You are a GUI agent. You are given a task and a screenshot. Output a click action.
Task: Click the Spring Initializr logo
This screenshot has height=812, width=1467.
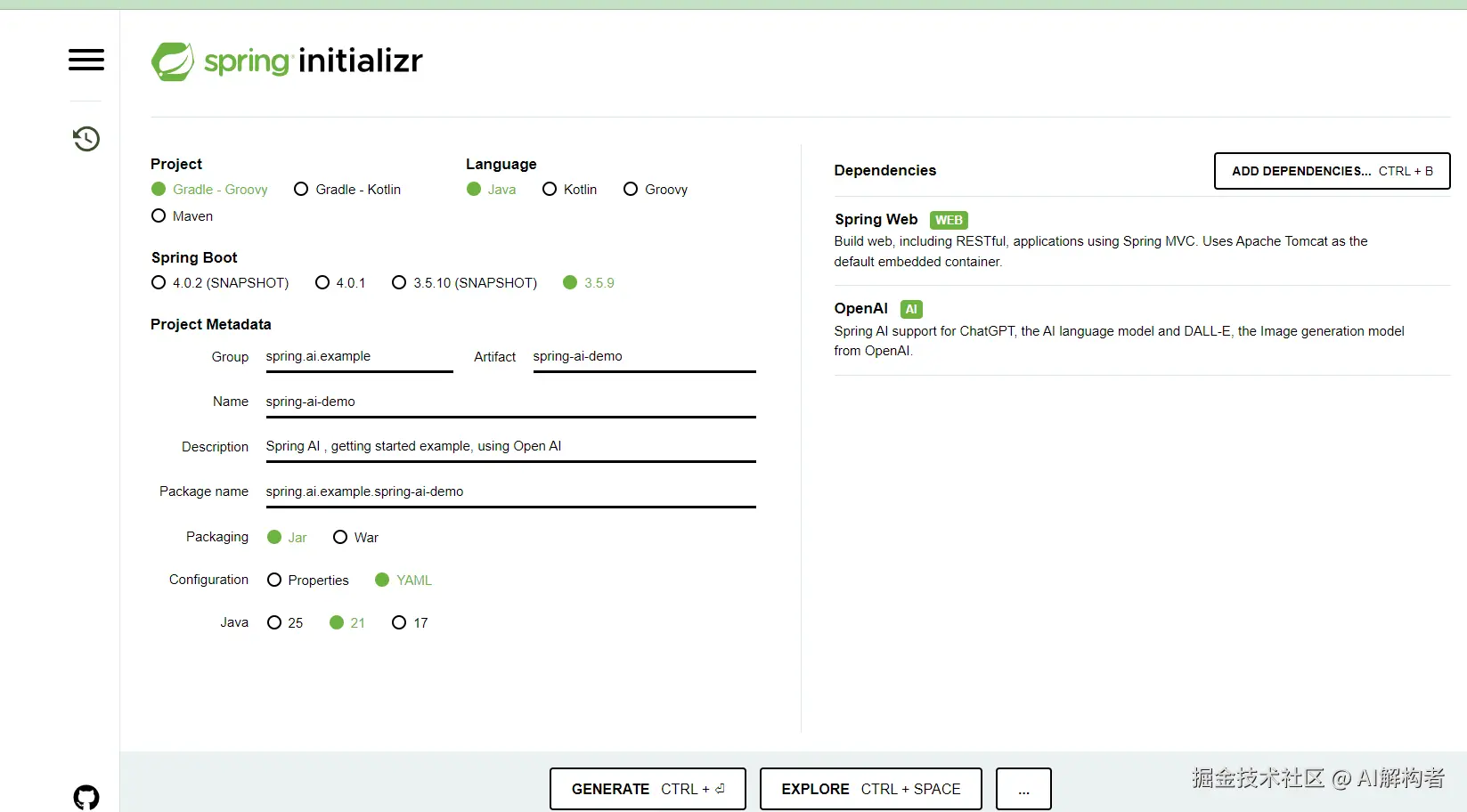(x=287, y=61)
